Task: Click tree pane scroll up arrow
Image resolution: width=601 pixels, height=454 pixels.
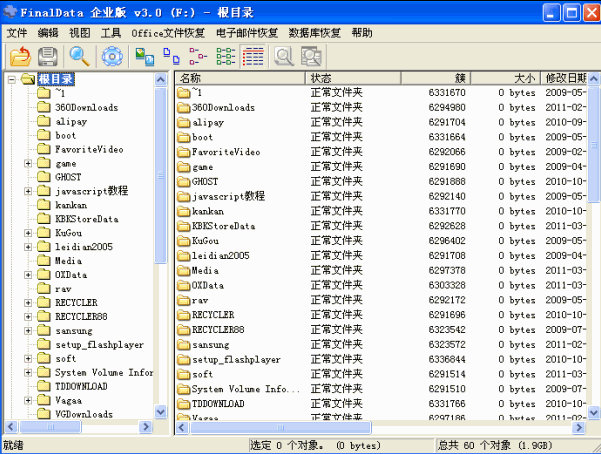Action: (x=161, y=79)
